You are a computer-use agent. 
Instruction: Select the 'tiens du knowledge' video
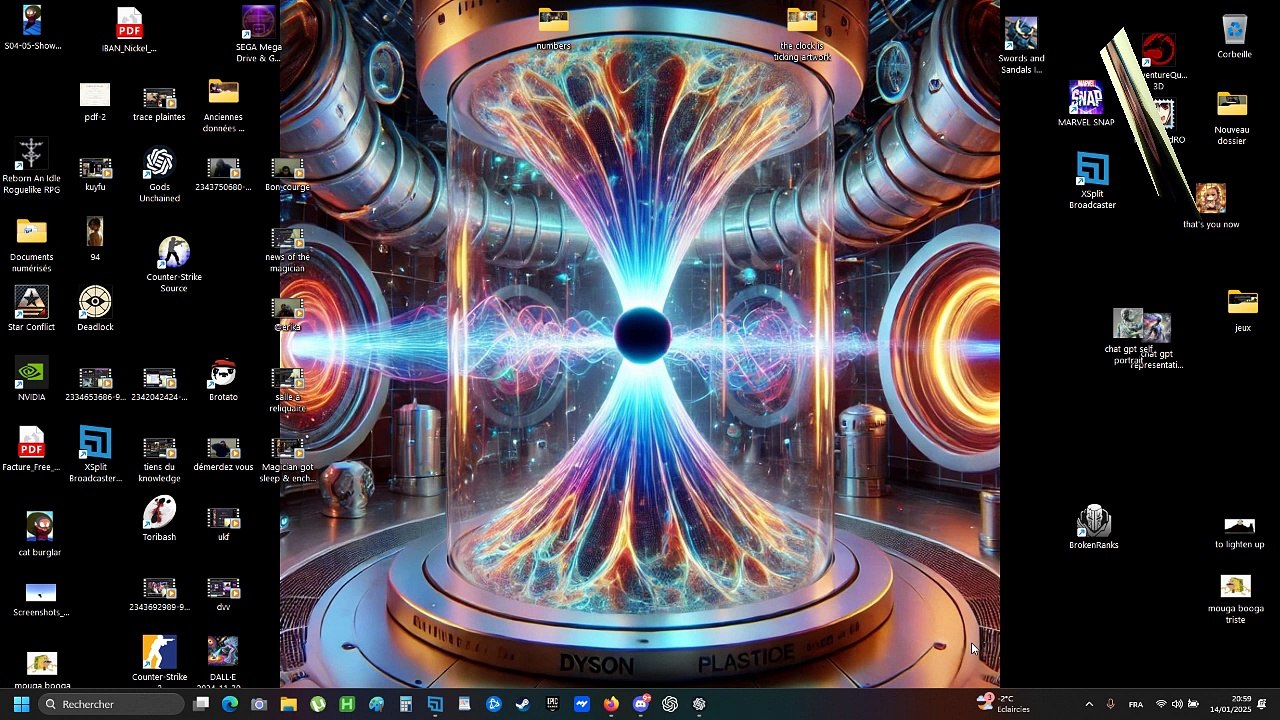[x=159, y=460]
